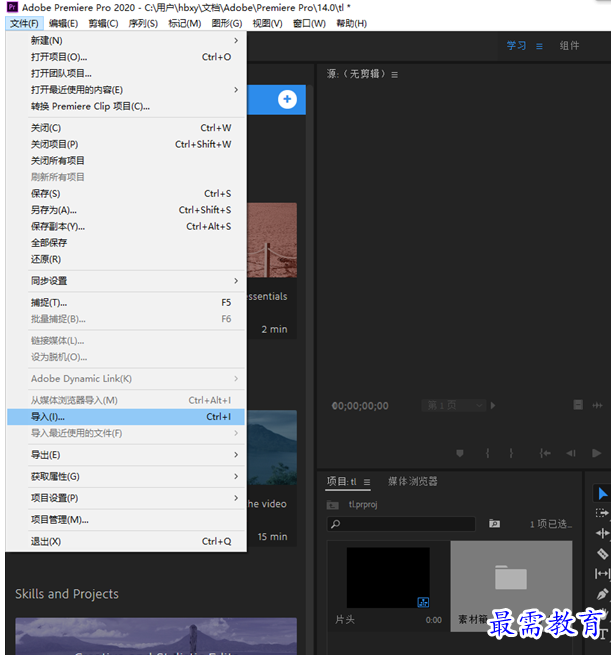This screenshot has width=611, height=655.
Task: Choose 保存(S) menu item
Action: click(x=126, y=193)
